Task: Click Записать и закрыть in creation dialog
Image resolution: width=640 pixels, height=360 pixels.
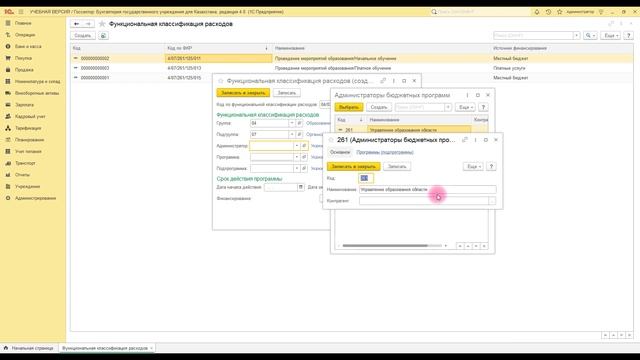Action: click(x=243, y=93)
